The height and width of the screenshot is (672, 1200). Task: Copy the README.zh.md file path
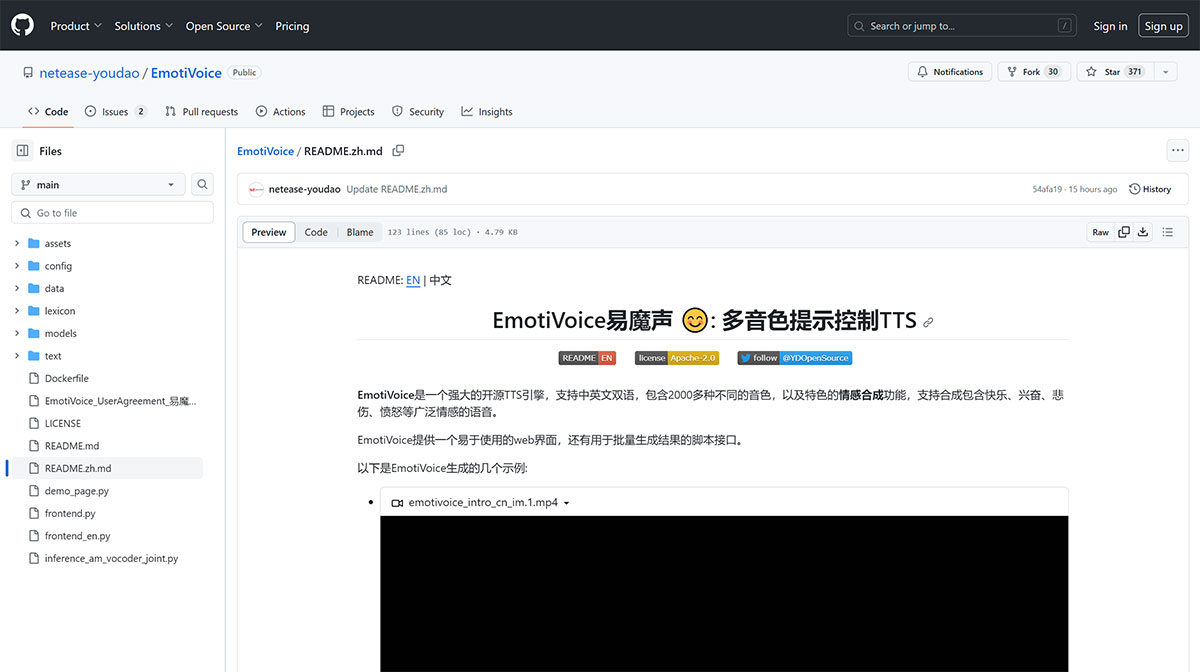396,151
